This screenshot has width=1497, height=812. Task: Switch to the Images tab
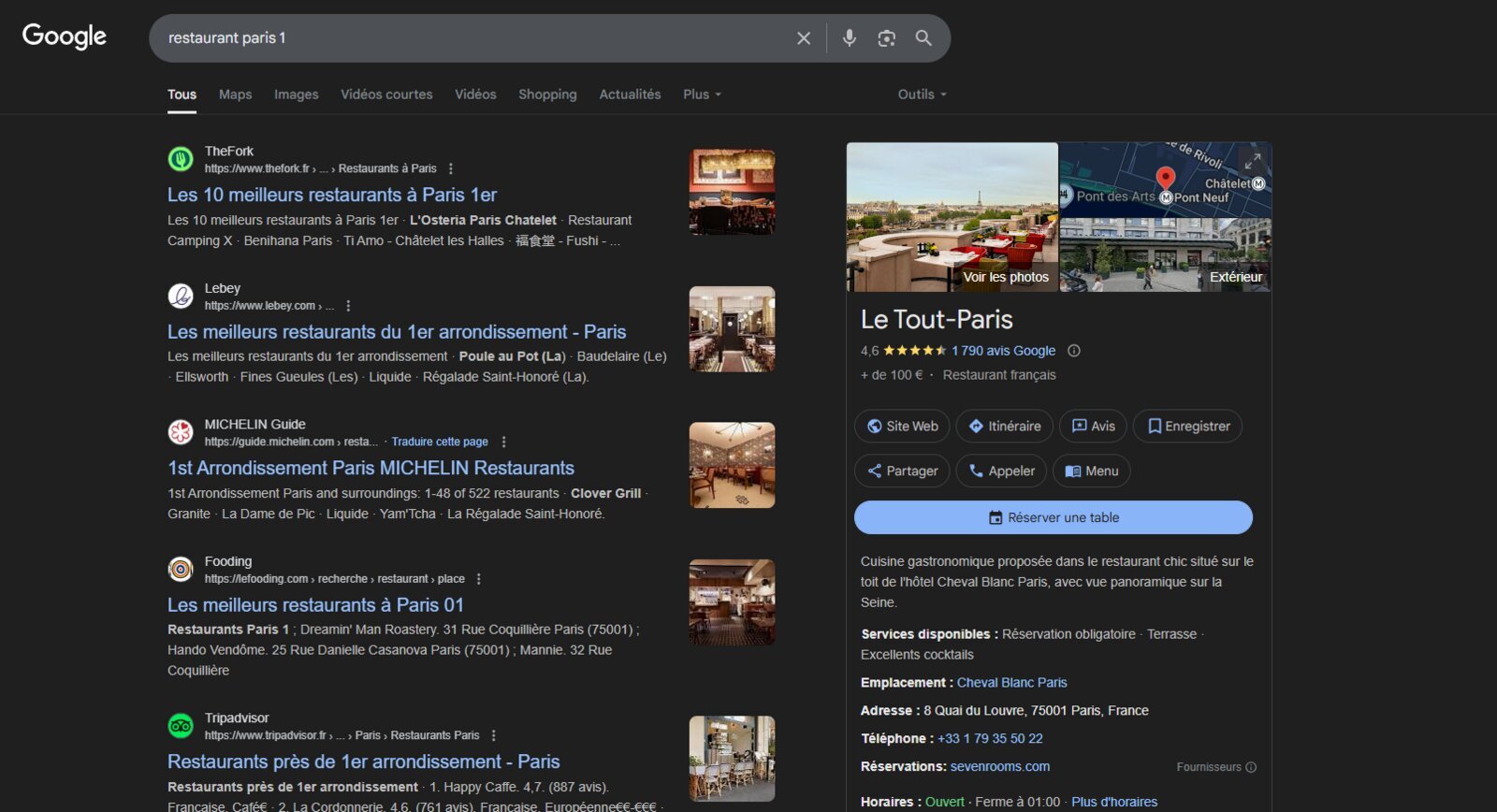(x=297, y=94)
